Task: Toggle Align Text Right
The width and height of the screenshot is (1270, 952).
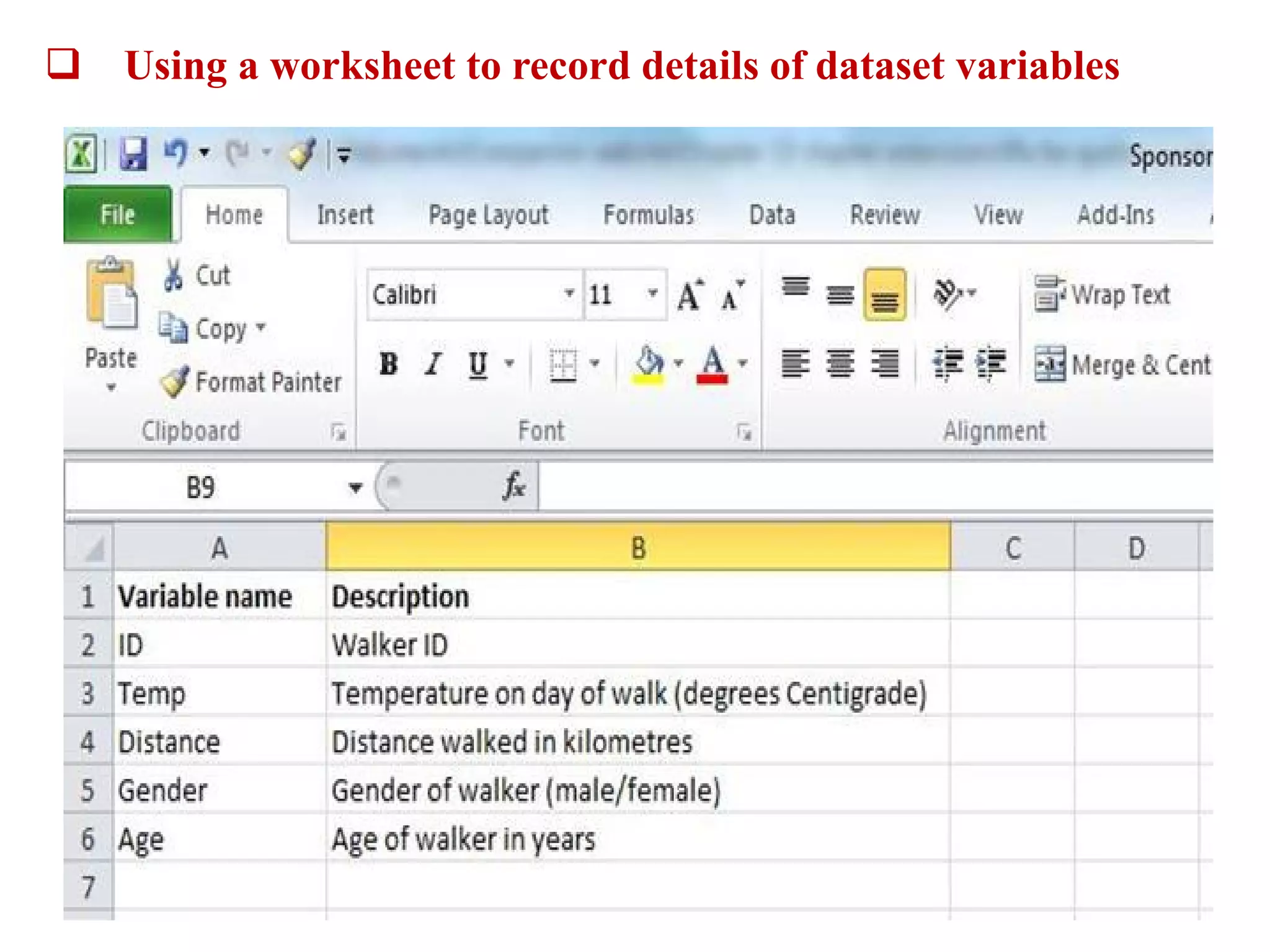Action: pyautogui.click(x=885, y=364)
